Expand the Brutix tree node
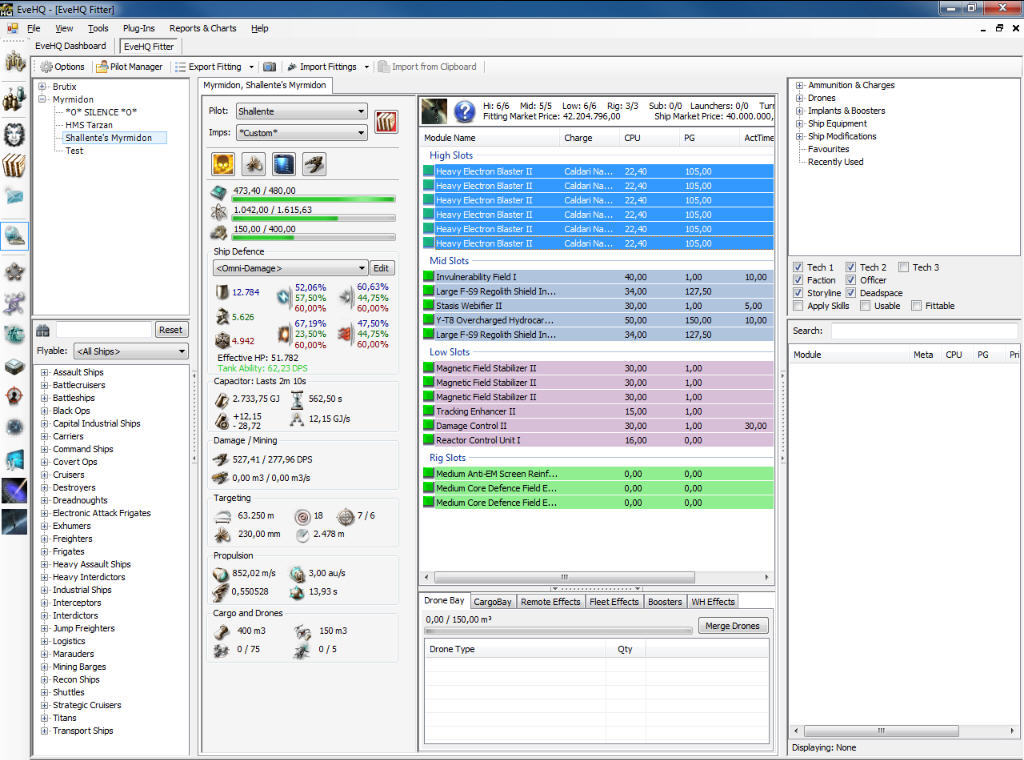This screenshot has height=760, width=1024. tap(43, 87)
